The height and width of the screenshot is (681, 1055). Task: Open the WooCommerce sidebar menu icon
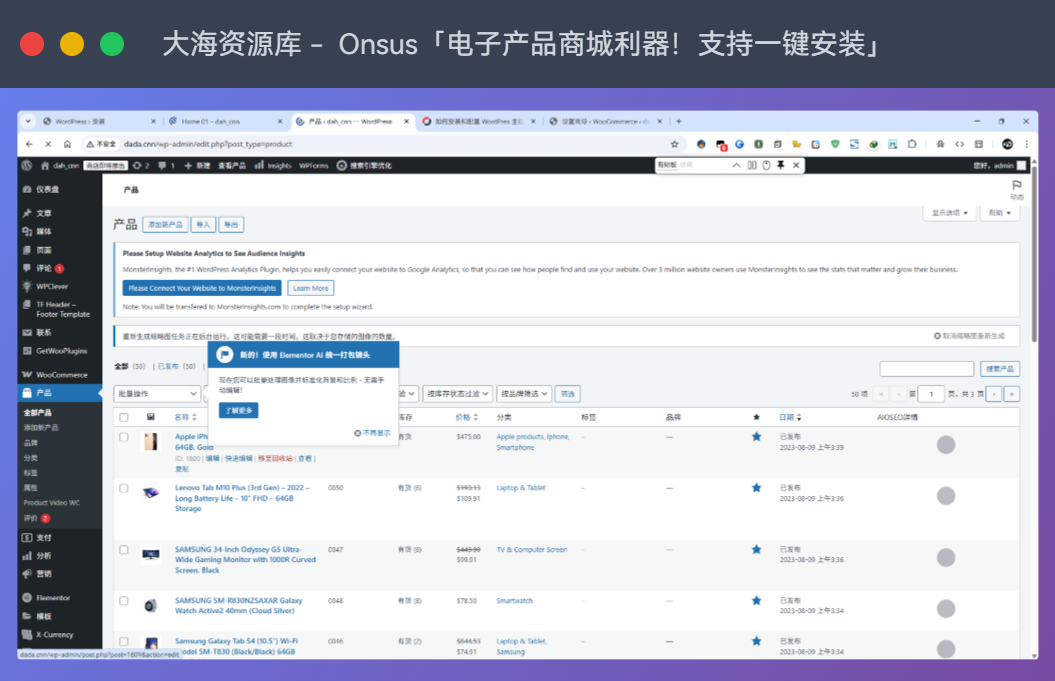tap(27, 375)
